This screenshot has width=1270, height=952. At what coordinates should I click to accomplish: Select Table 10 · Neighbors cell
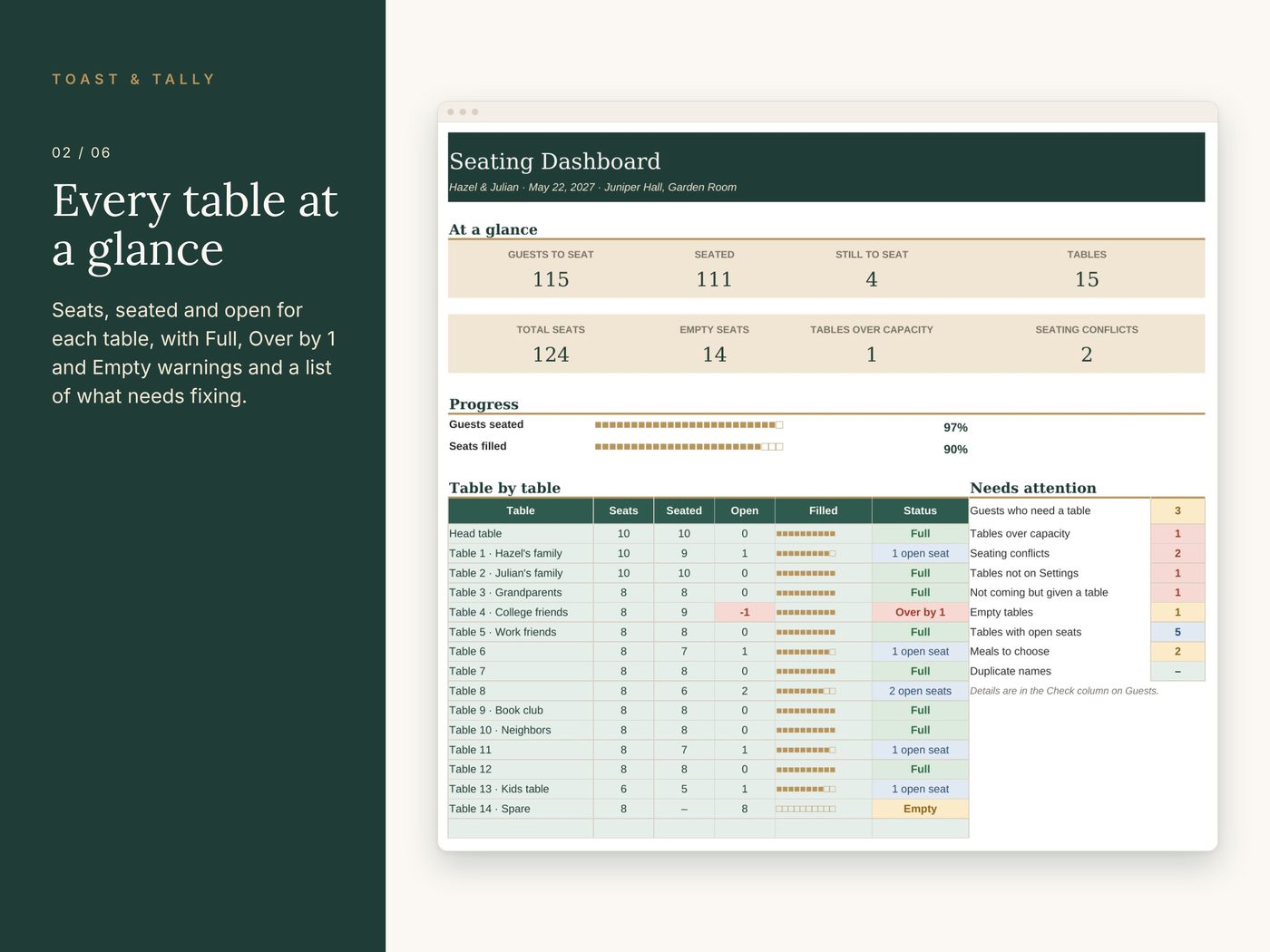[x=521, y=730]
